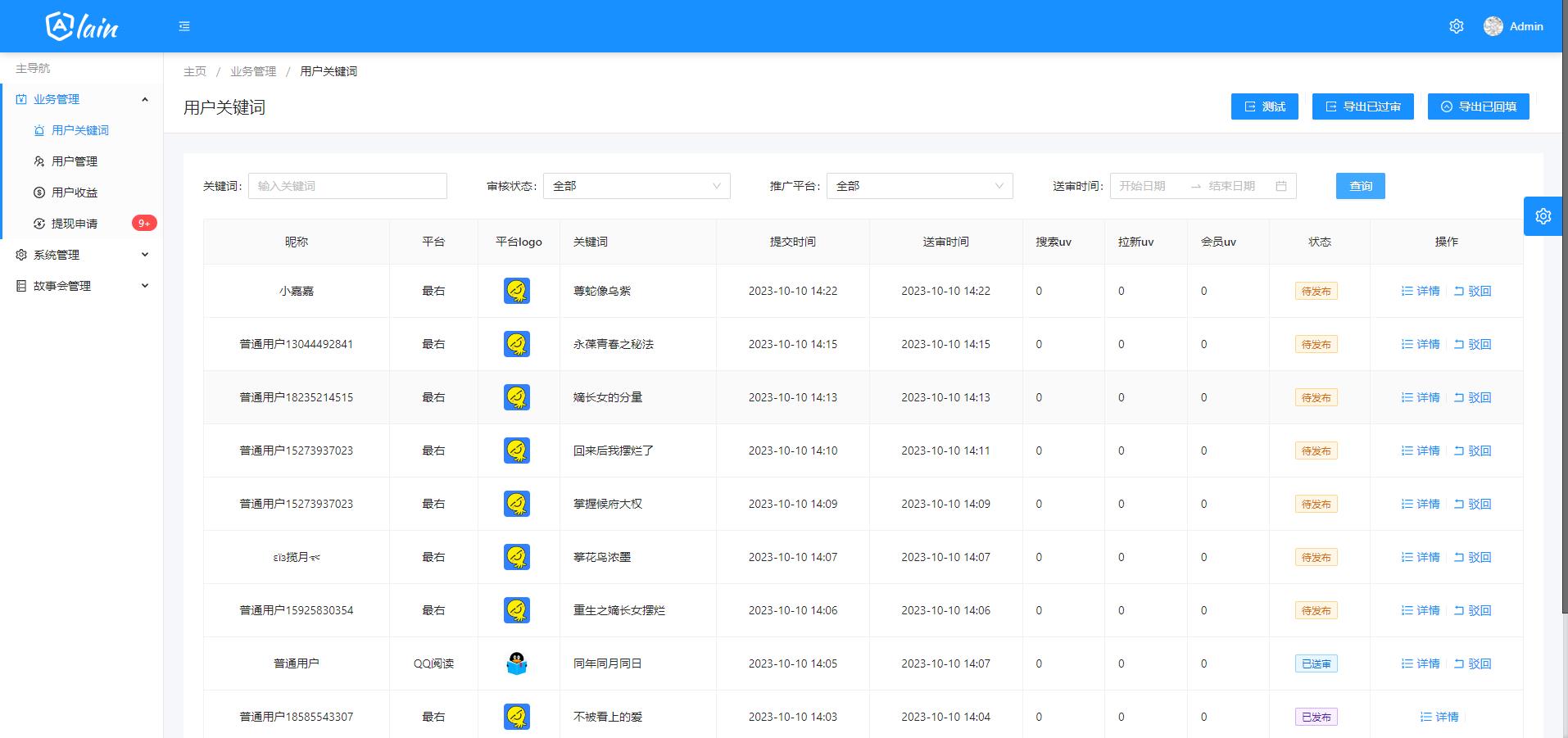Click the 结束日期 date field
1568x738 pixels.
point(1237,186)
